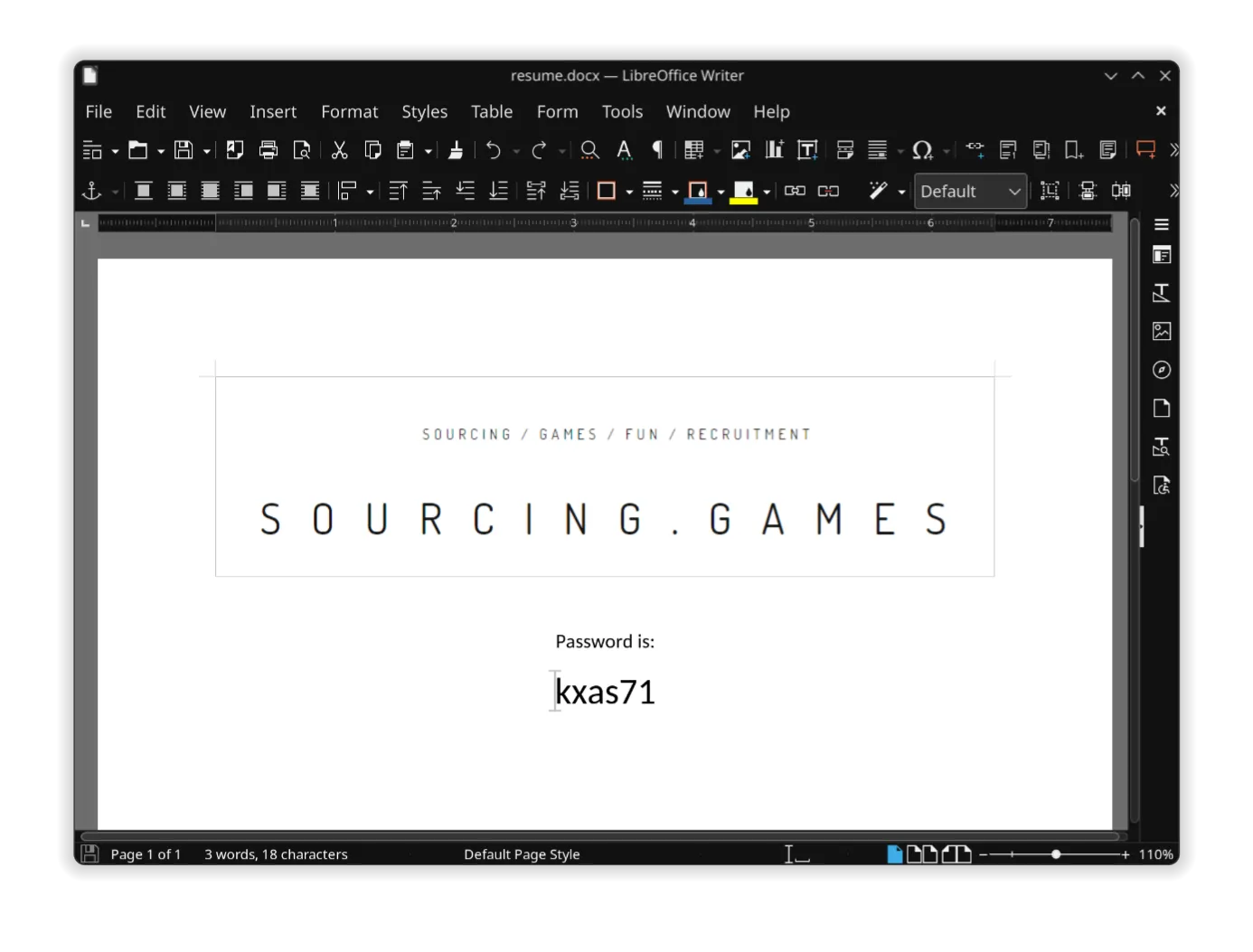Click the word count status field
This screenshot has height=952, width=1253.
coord(276,854)
